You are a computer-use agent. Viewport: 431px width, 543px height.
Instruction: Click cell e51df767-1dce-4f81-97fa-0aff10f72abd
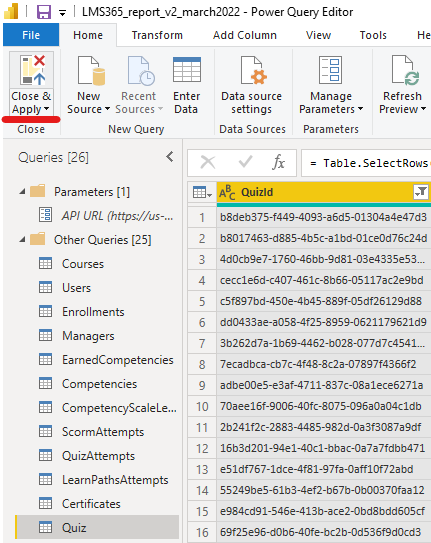(324, 469)
